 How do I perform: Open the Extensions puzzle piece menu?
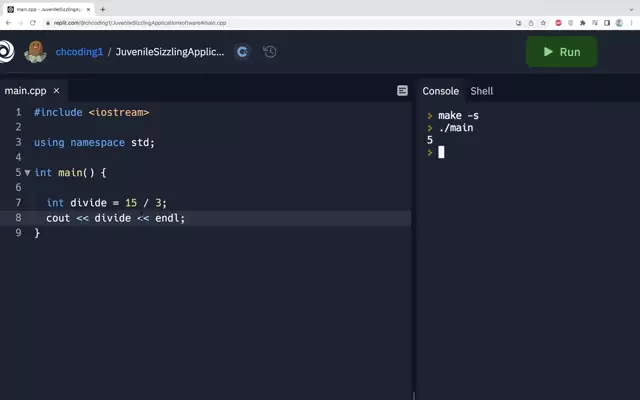[x=583, y=23]
